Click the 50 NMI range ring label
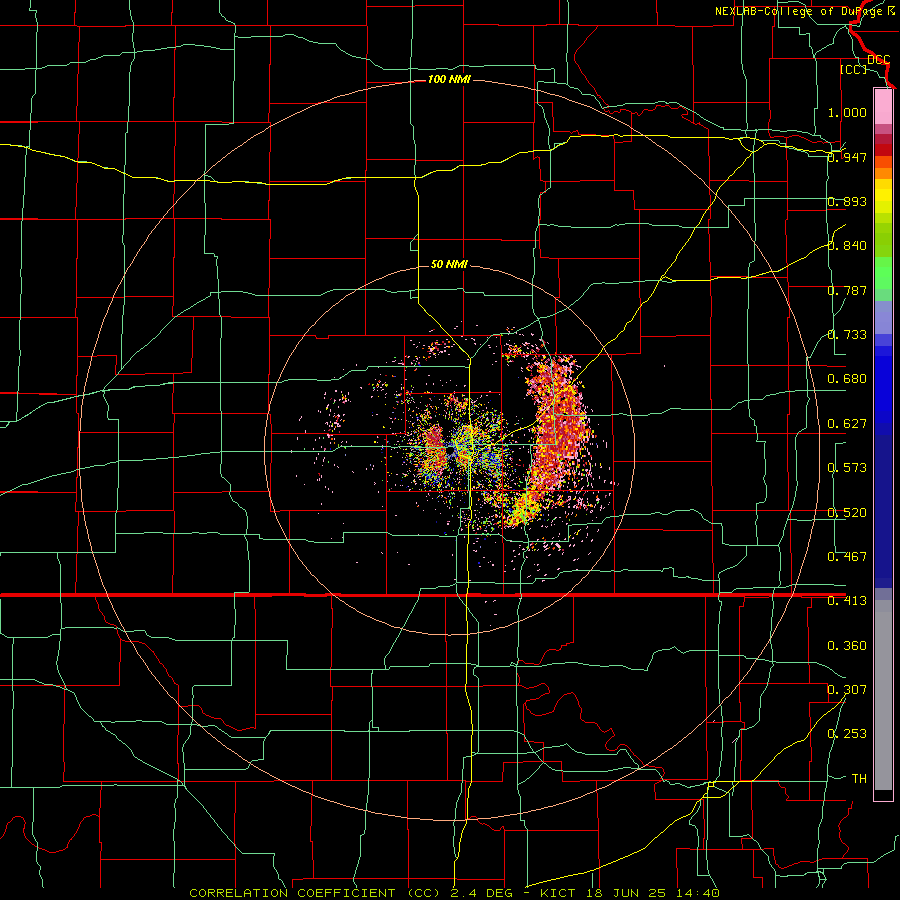 pos(449,264)
